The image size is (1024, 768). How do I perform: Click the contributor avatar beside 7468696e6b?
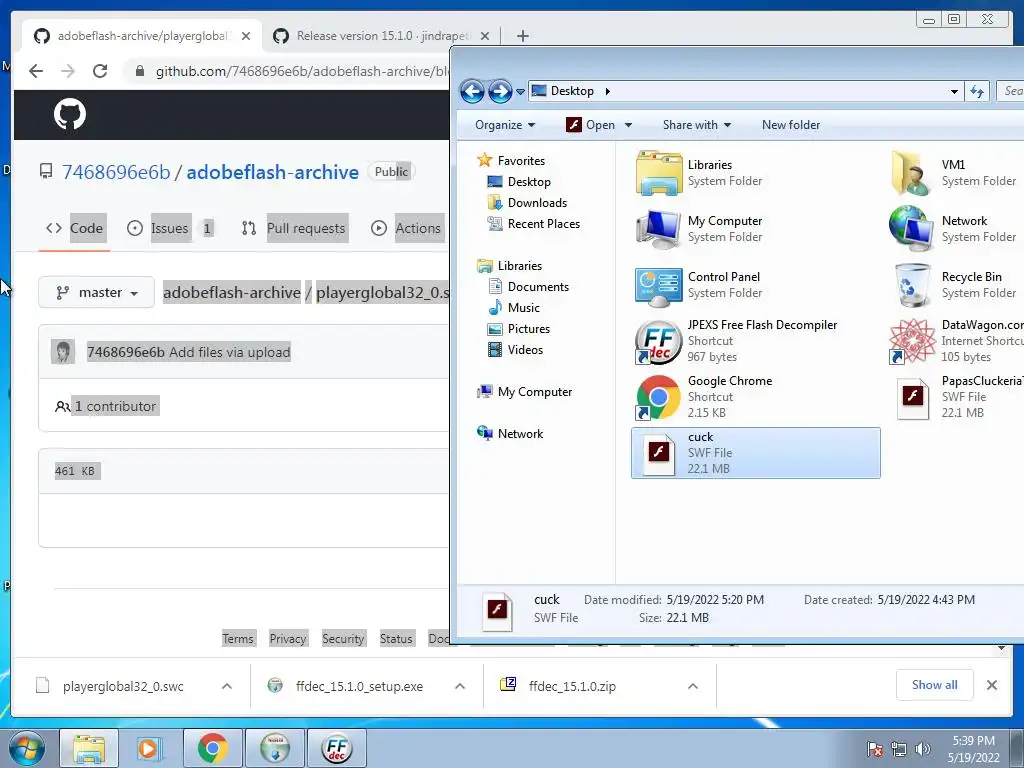(x=63, y=352)
